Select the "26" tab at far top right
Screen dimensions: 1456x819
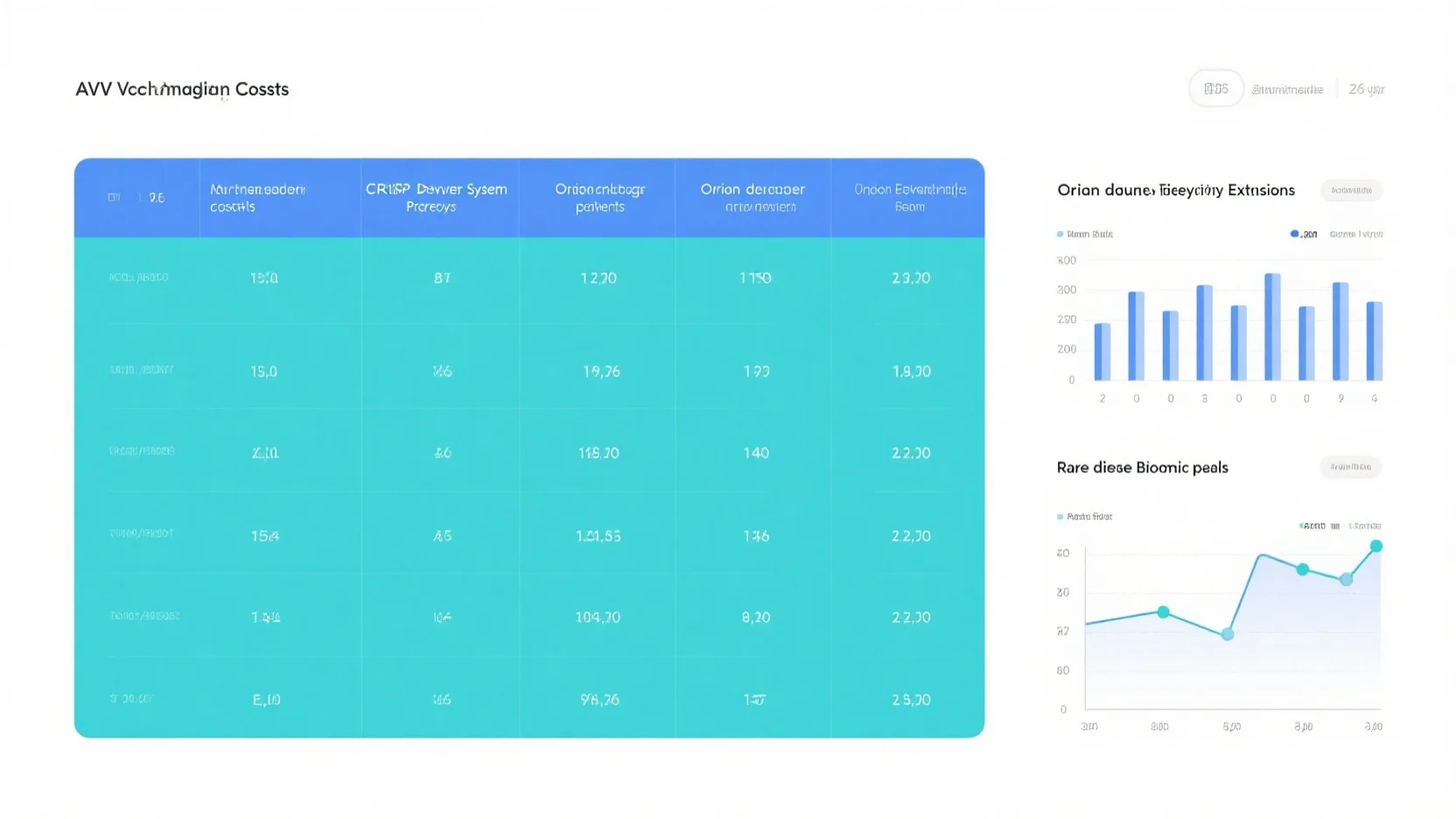coord(1366,89)
